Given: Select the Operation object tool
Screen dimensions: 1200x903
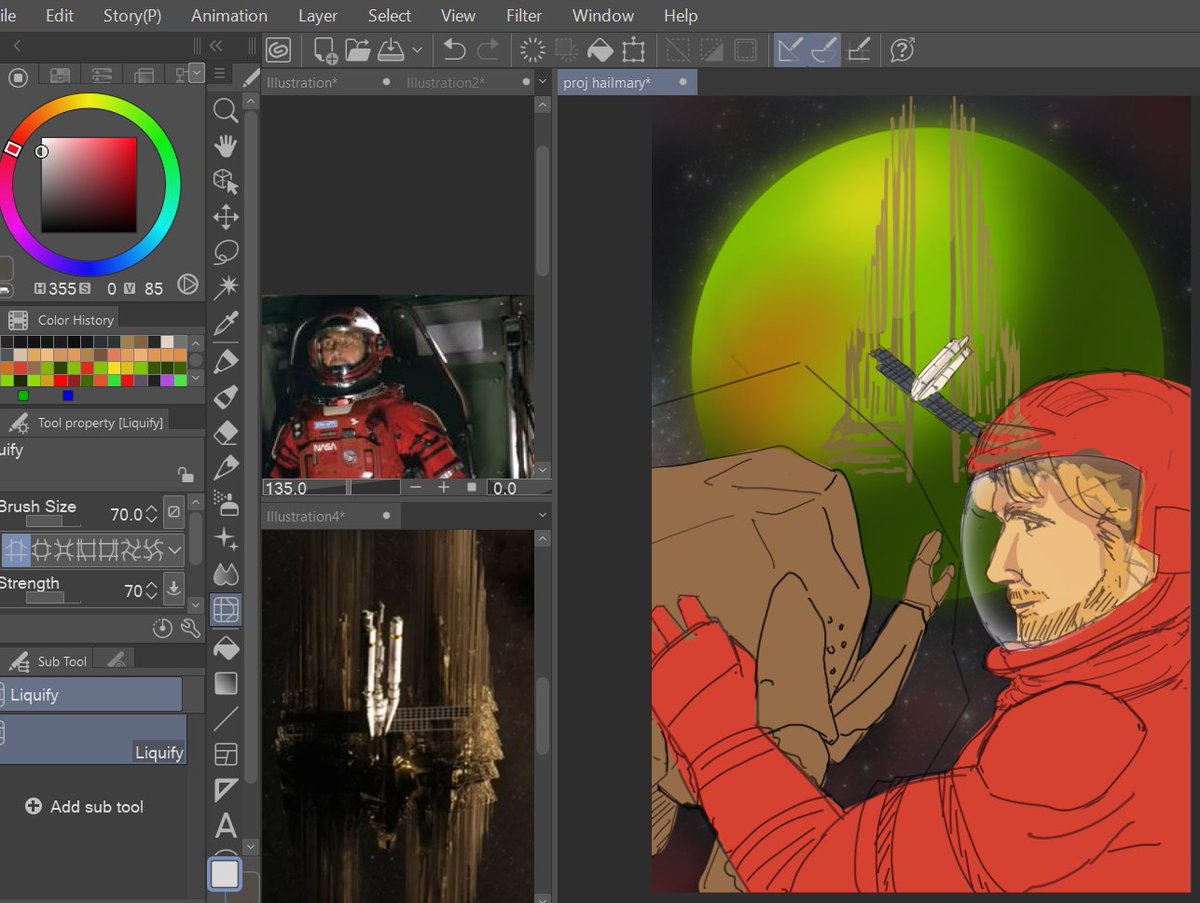Looking at the screenshot, I should (226, 181).
